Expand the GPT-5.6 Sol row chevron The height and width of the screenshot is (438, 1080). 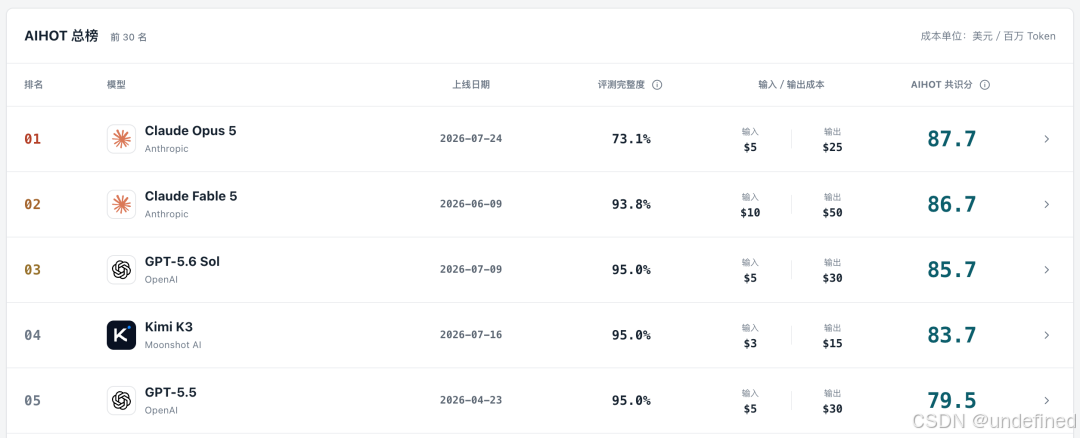[x=1047, y=270]
